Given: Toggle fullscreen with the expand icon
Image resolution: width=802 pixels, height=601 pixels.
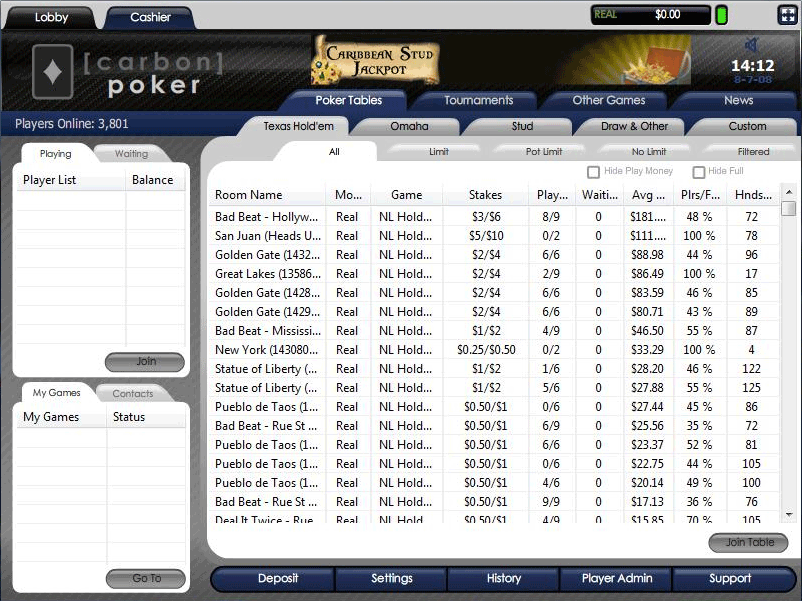Looking at the screenshot, I should click(x=787, y=15).
